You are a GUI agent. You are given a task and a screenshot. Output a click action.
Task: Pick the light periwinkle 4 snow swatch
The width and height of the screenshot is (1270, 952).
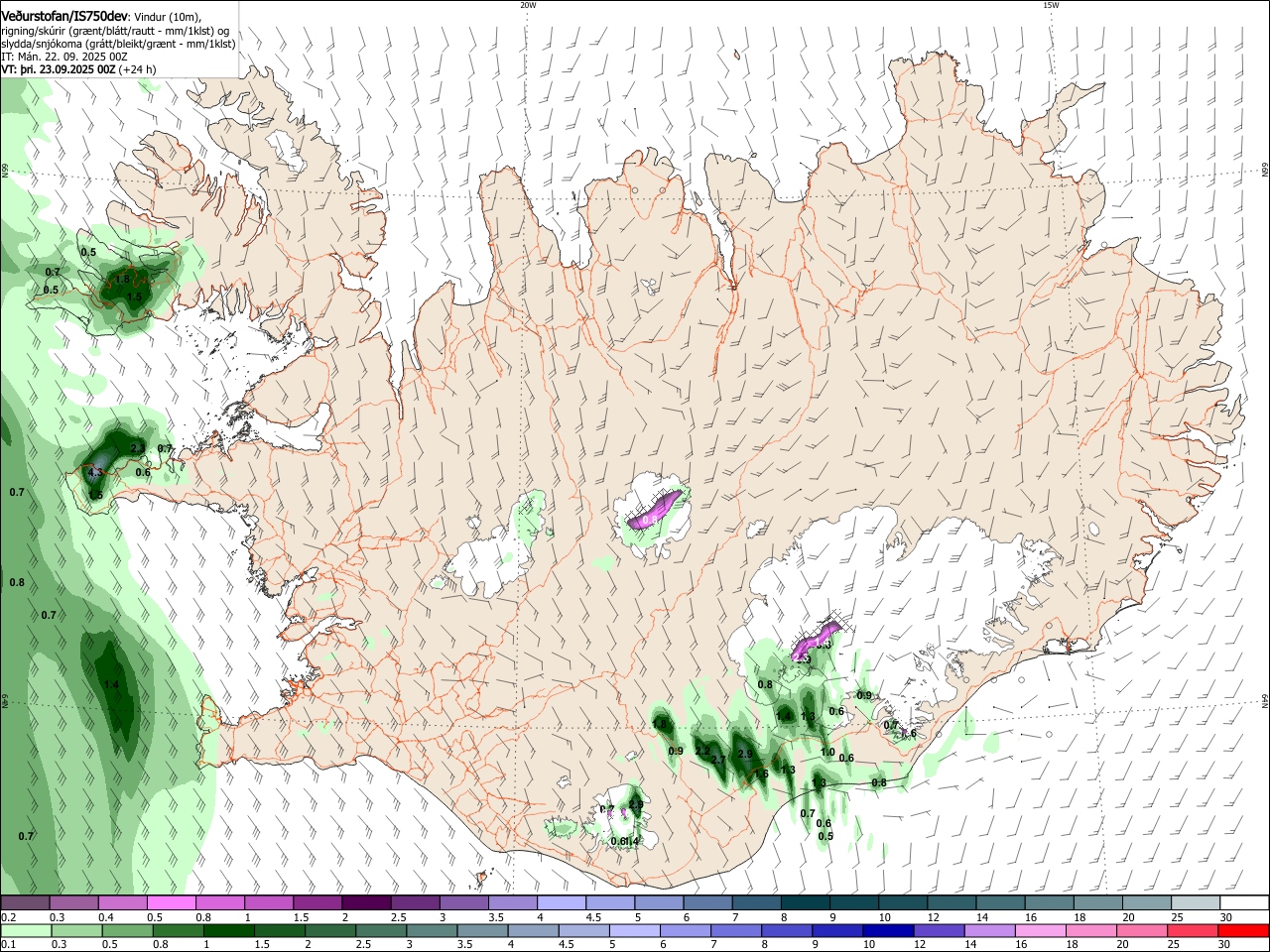pyautogui.click(x=561, y=903)
